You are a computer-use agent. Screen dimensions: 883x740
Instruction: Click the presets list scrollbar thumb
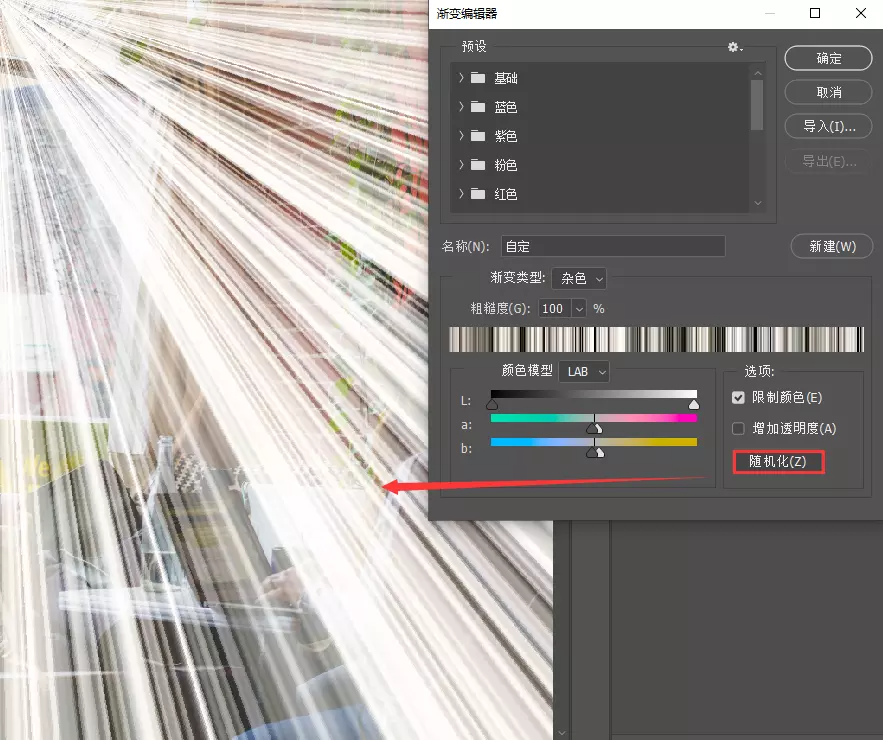tap(757, 105)
